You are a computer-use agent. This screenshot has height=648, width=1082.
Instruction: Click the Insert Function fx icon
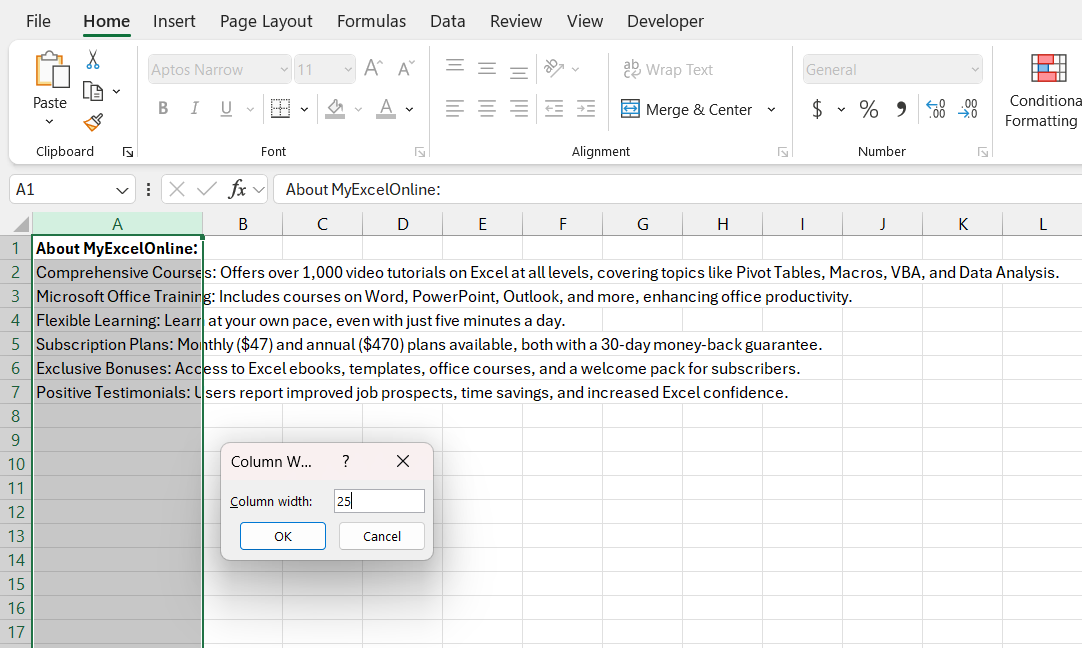click(238, 189)
